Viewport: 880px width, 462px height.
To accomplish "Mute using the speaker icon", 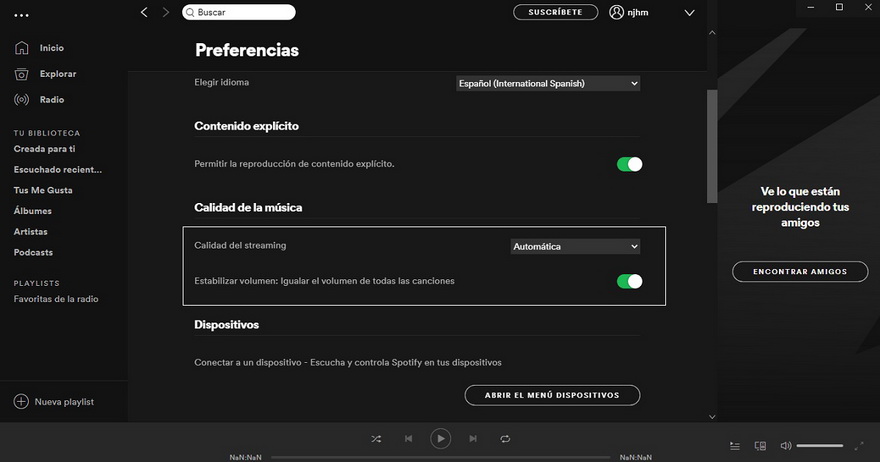I will coord(786,446).
